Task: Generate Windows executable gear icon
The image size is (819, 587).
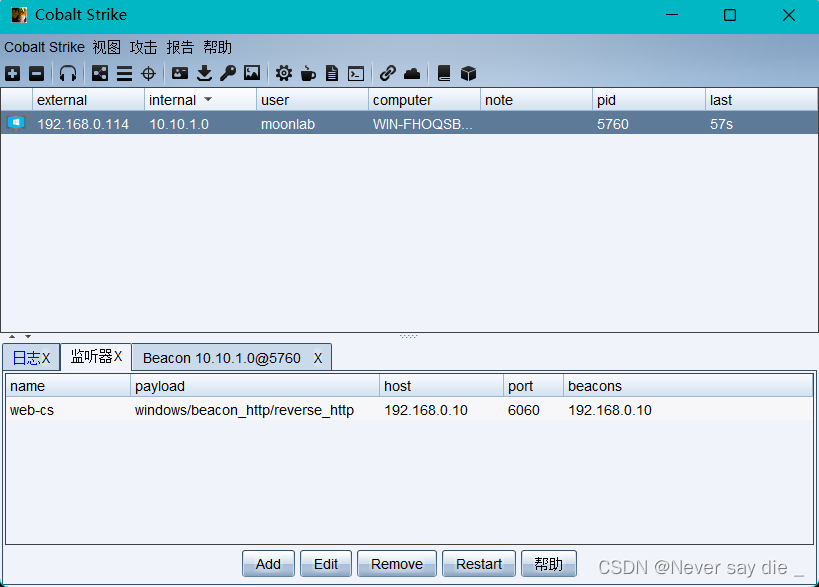Action: 284,74
